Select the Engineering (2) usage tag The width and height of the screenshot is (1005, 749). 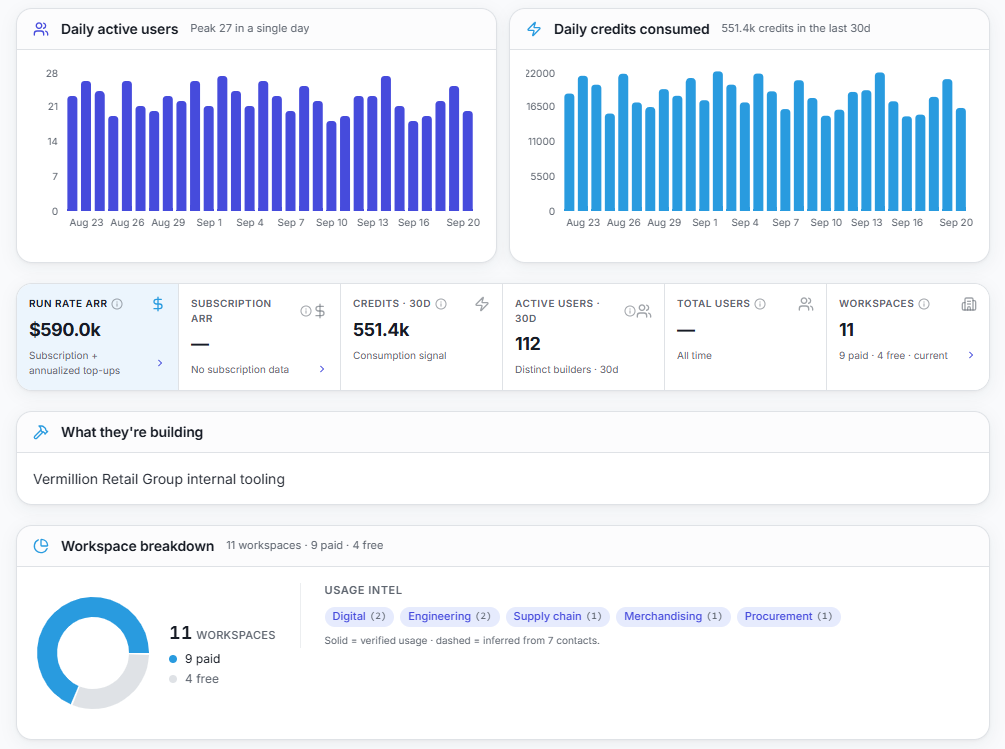[x=449, y=616]
